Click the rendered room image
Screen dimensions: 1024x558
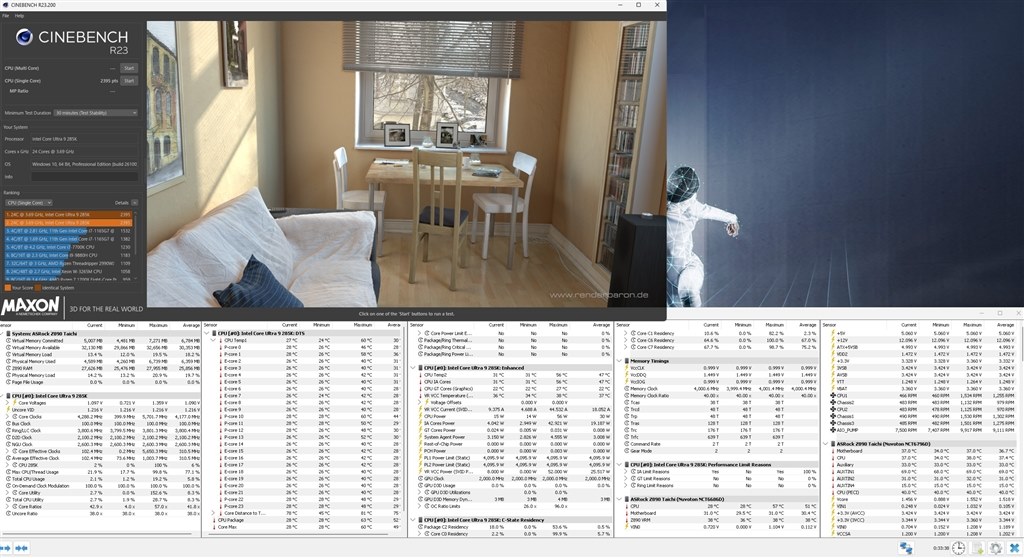point(406,164)
